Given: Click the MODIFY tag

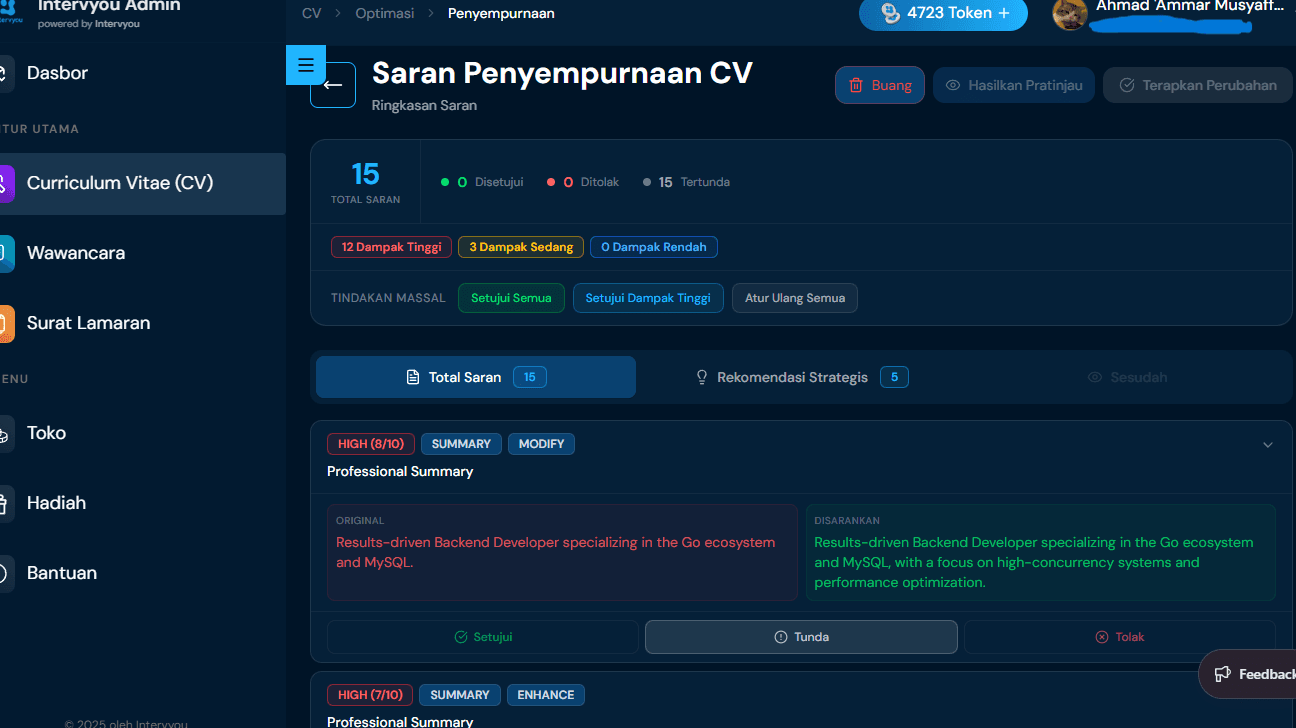Looking at the screenshot, I should pyautogui.click(x=541, y=444).
